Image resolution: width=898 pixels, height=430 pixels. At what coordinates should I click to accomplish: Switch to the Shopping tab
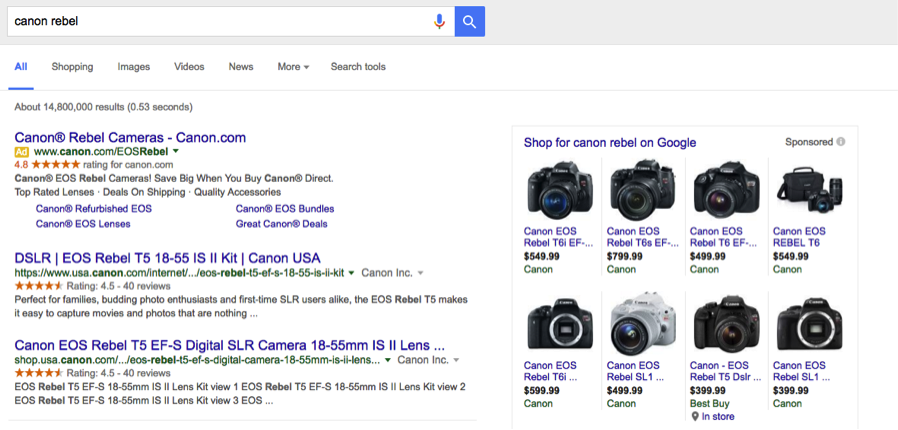point(72,67)
